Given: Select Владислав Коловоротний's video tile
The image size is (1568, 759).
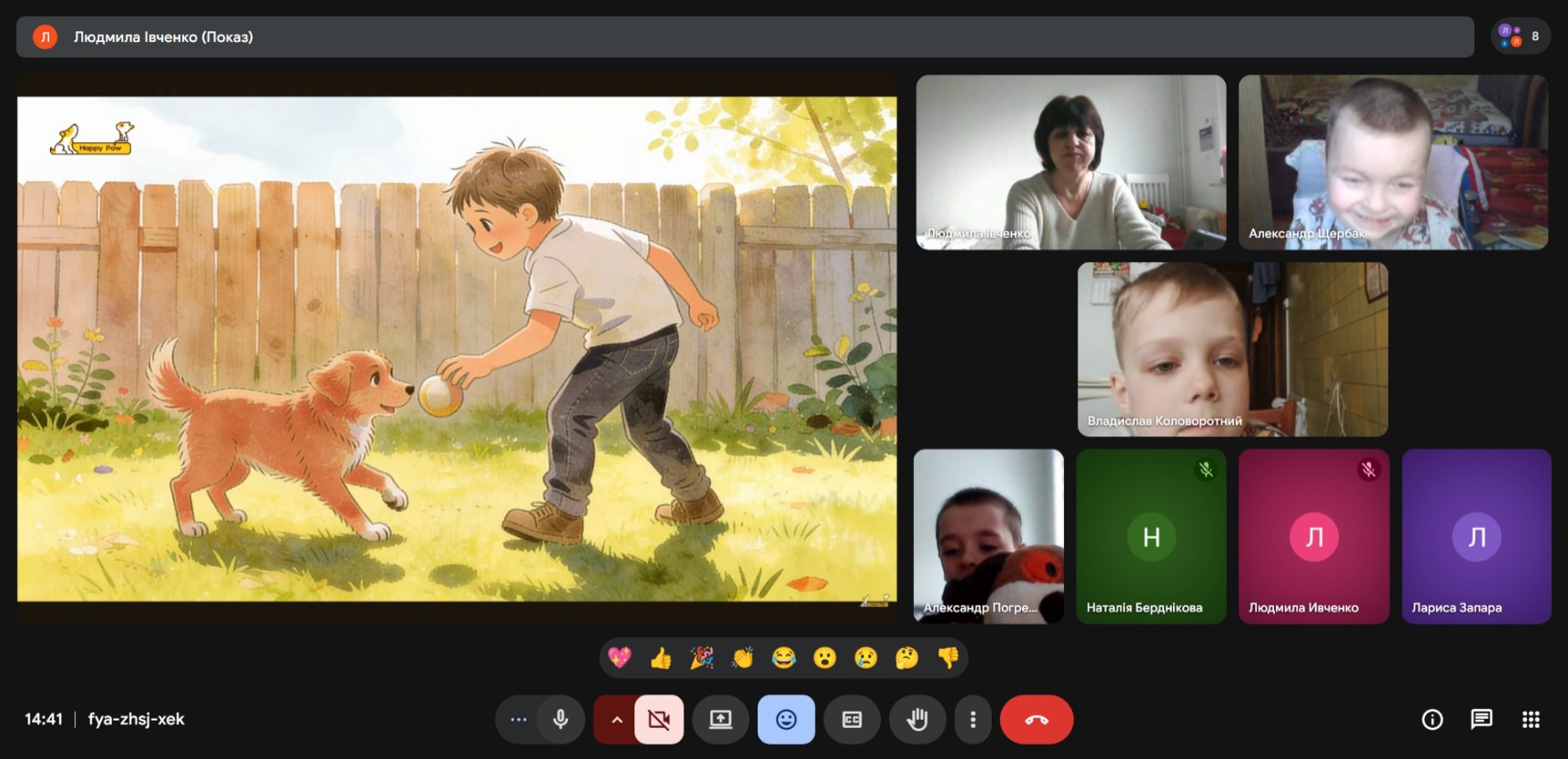Looking at the screenshot, I should click(1232, 349).
